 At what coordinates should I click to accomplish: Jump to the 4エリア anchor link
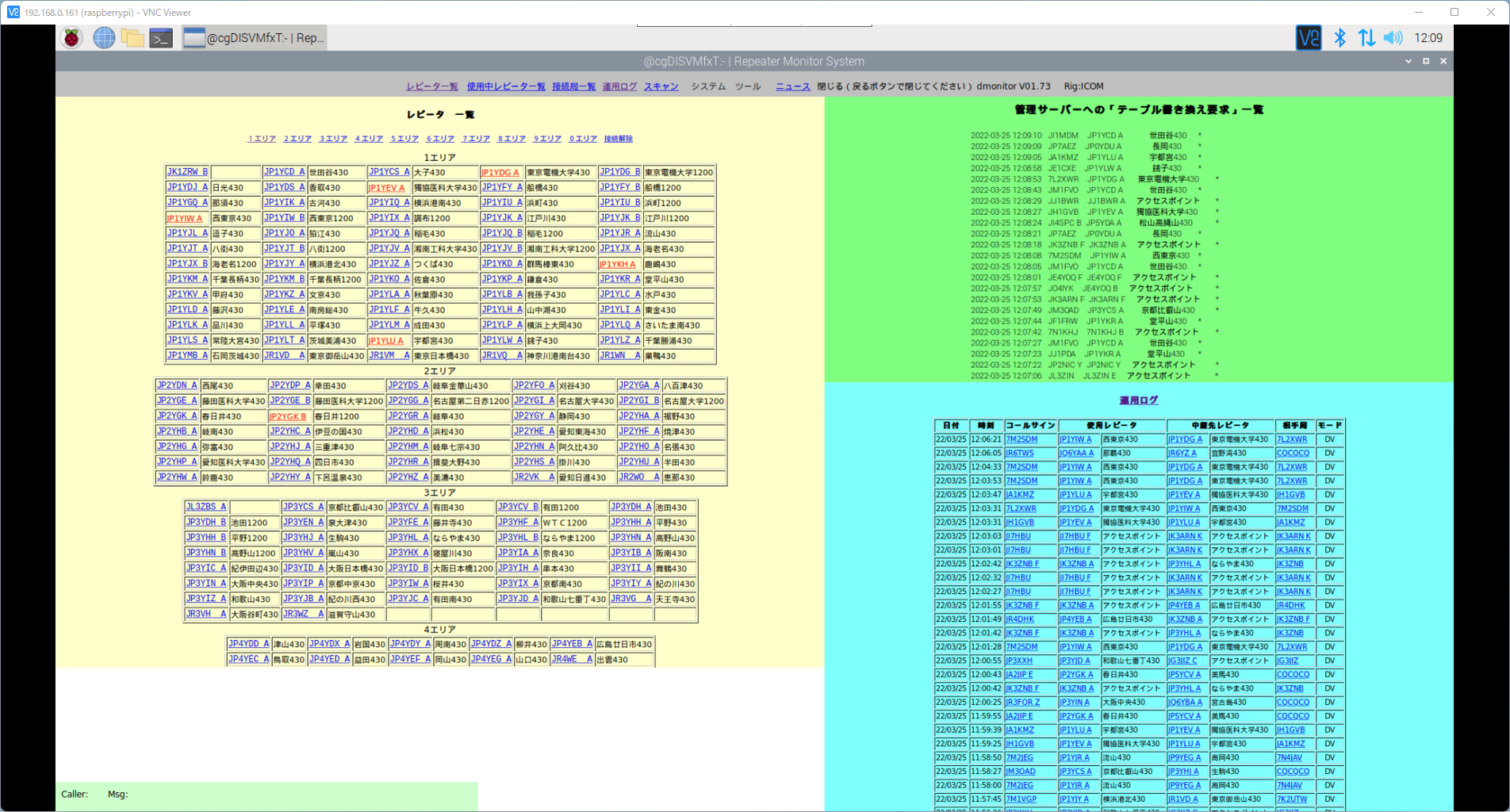pos(369,139)
